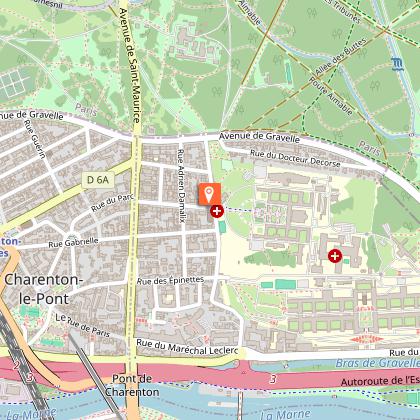Click the Rue du Maréchal Leclerc label
420x420 pixels.
tap(187, 347)
